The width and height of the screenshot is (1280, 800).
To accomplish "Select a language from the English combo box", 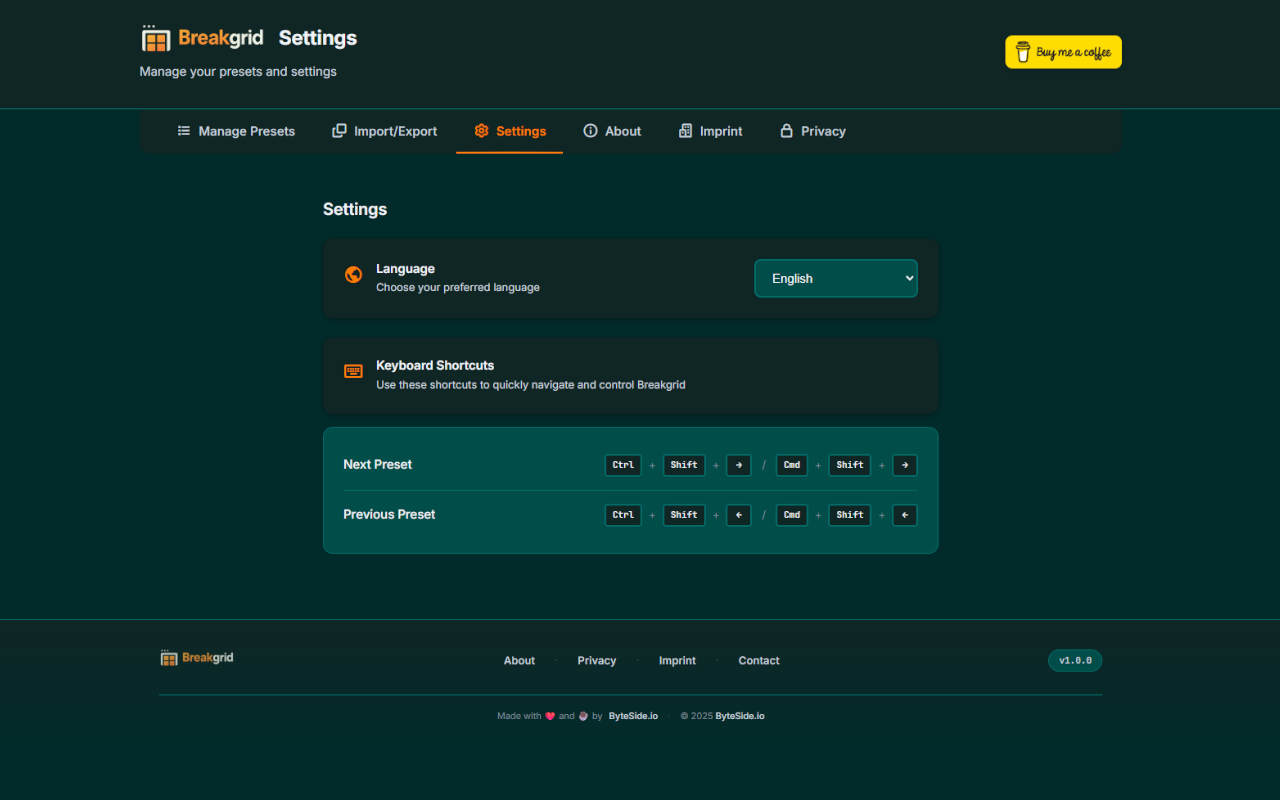I will pyautogui.click(x=836, y=278).
